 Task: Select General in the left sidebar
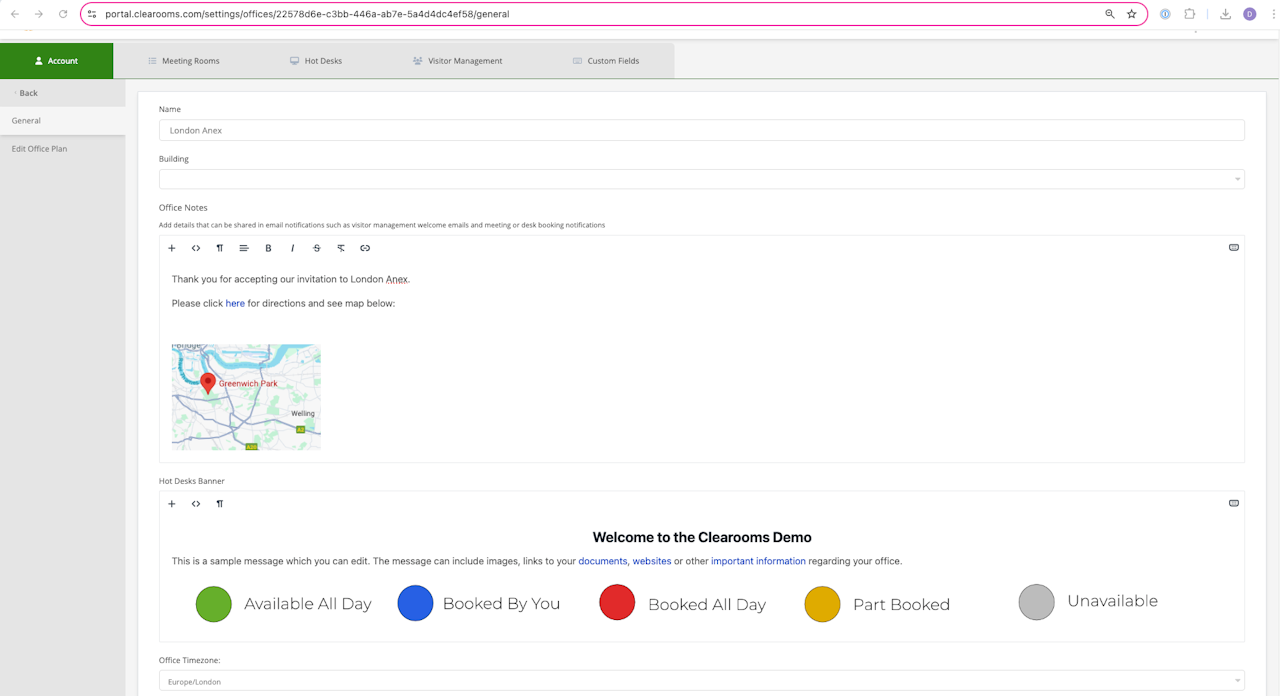63,121
